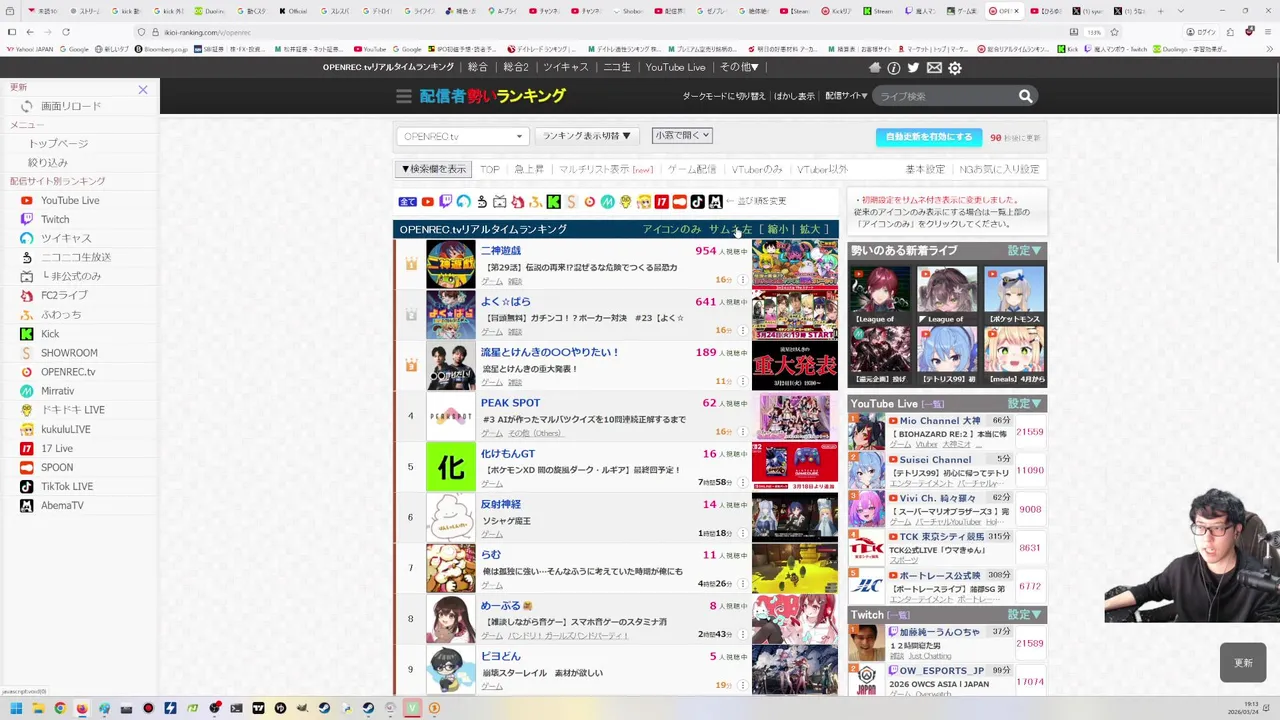Select OPENREC.tv in sidebar list
This screenshot has width=1280, height=720.
(68, 372)
